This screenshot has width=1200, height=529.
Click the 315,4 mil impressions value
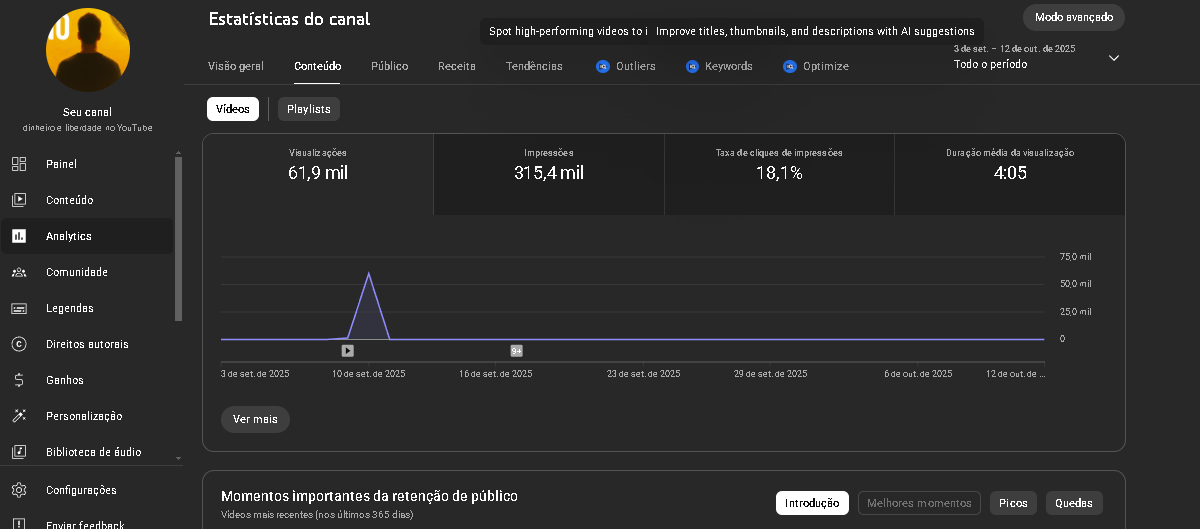[549, 173]
